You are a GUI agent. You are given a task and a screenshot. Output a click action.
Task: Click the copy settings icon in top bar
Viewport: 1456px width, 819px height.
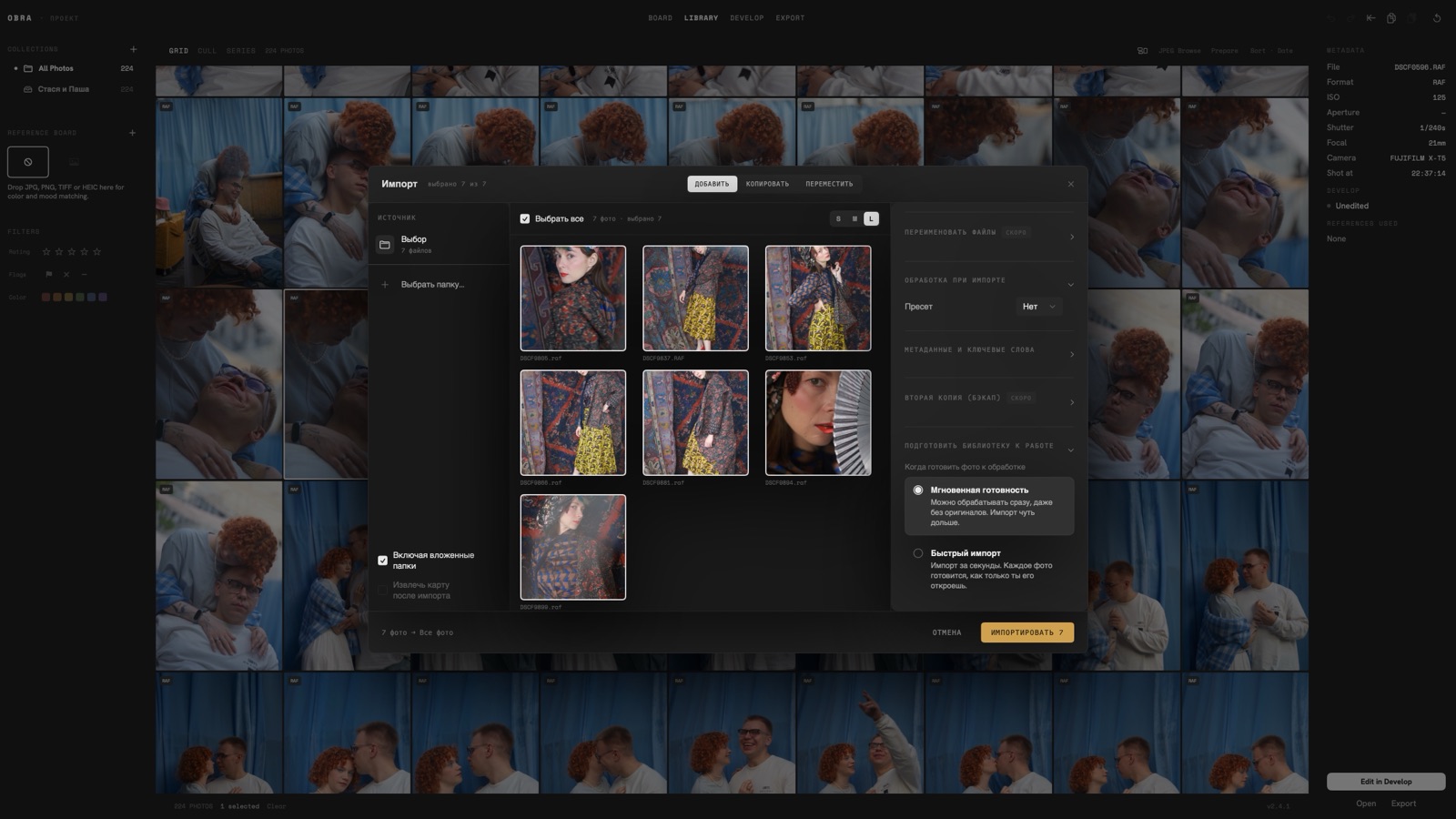[1391, 18]
